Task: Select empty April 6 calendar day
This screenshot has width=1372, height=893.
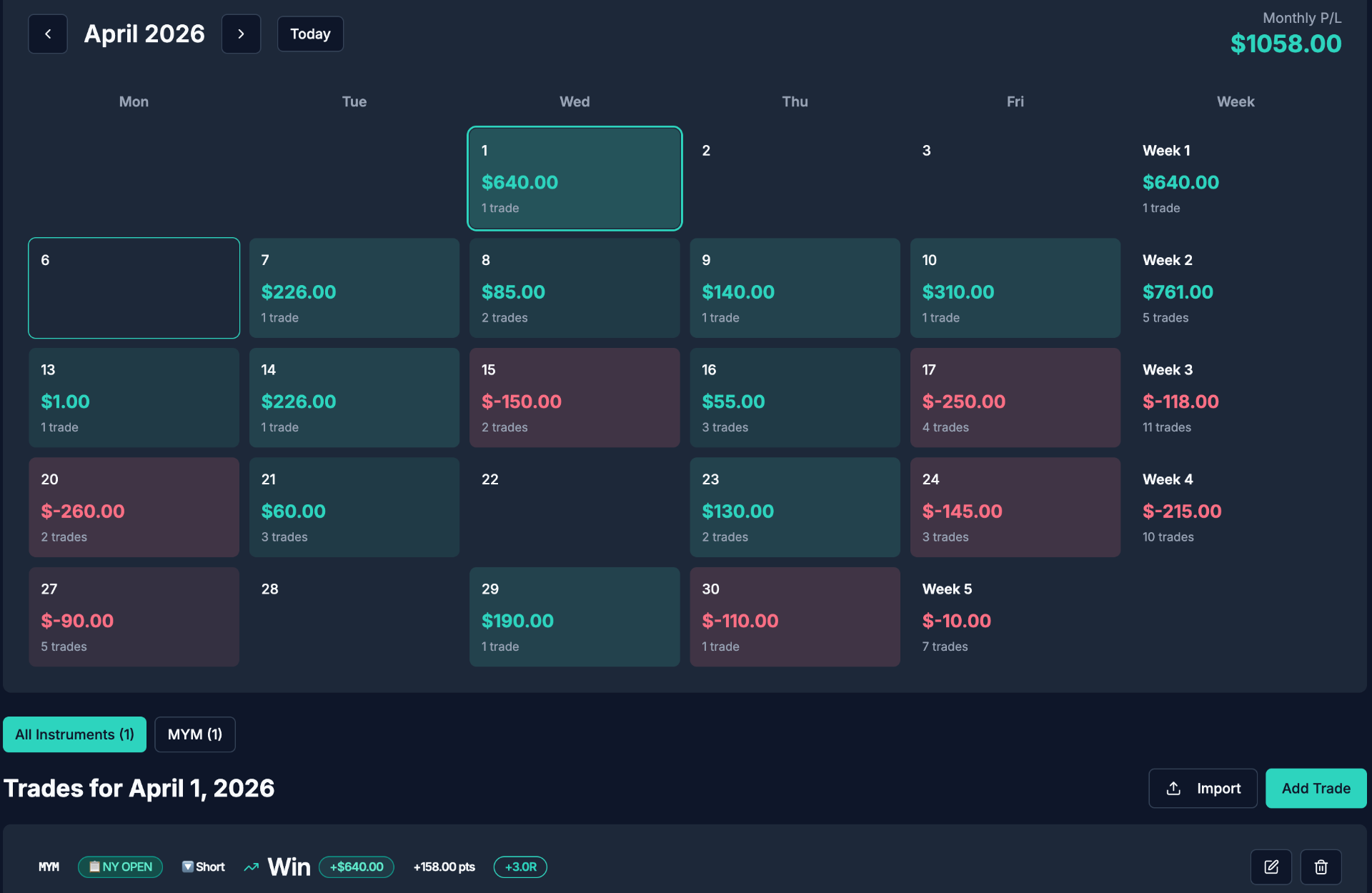Action: 134,288
